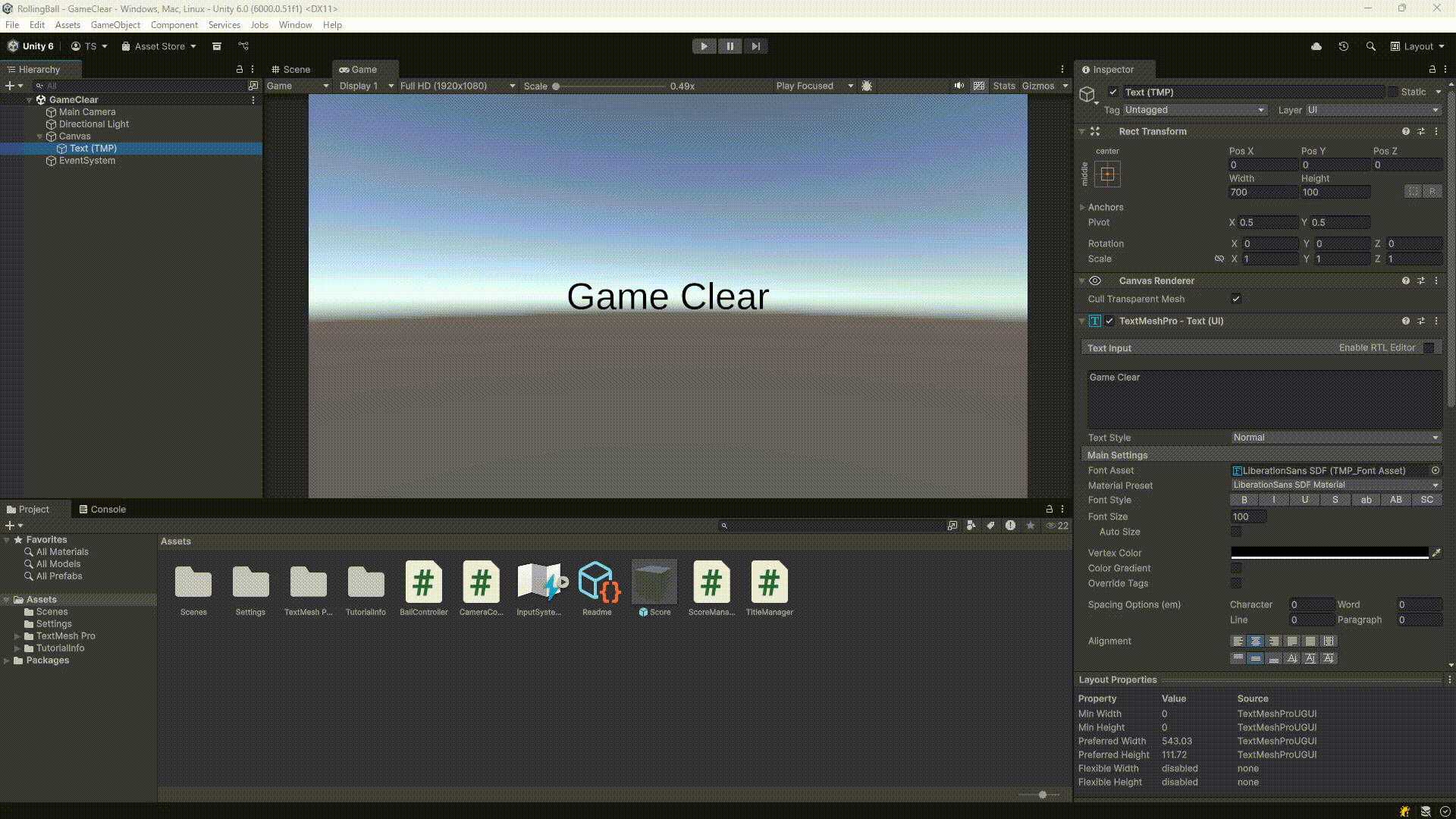This screenshot has height=819, width=1456.
Task: Click the Font Size input field
Action: pos(1248,516)
